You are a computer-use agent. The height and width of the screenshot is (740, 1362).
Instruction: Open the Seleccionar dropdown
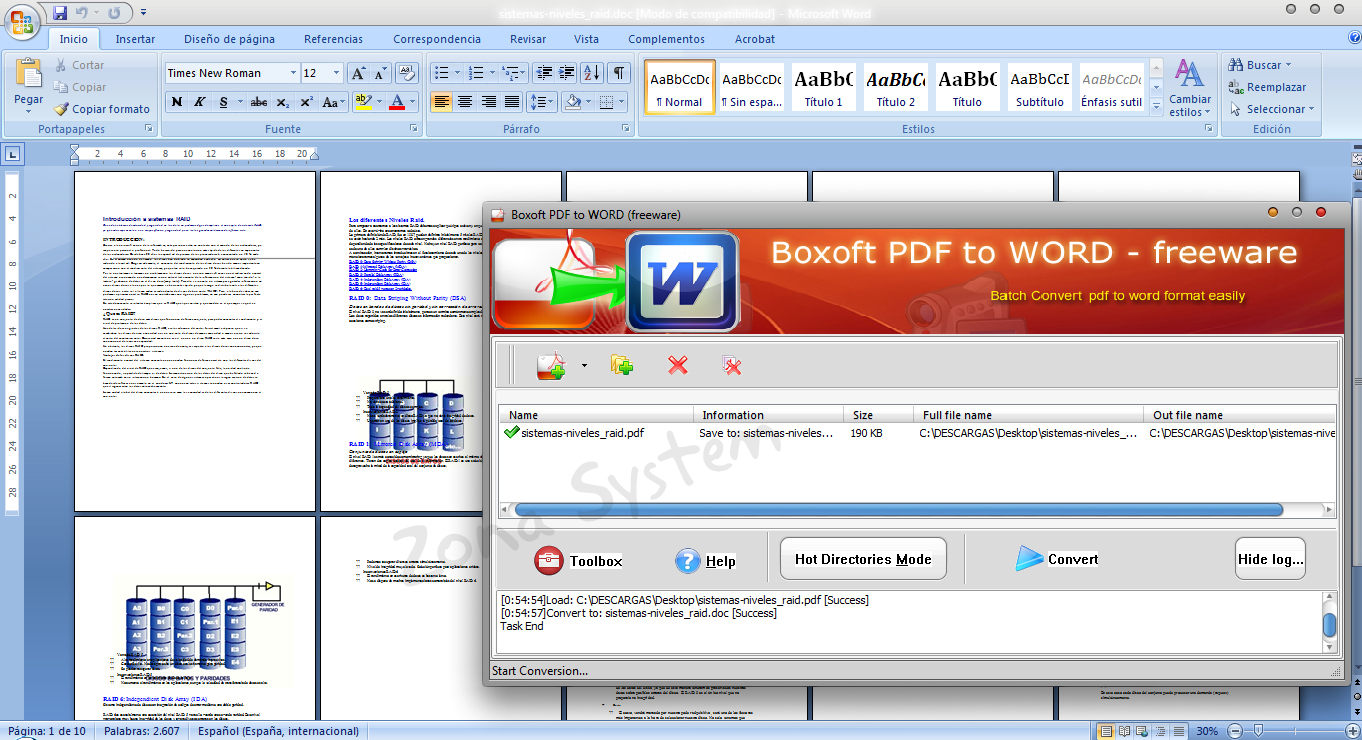tap(1271, 109)
